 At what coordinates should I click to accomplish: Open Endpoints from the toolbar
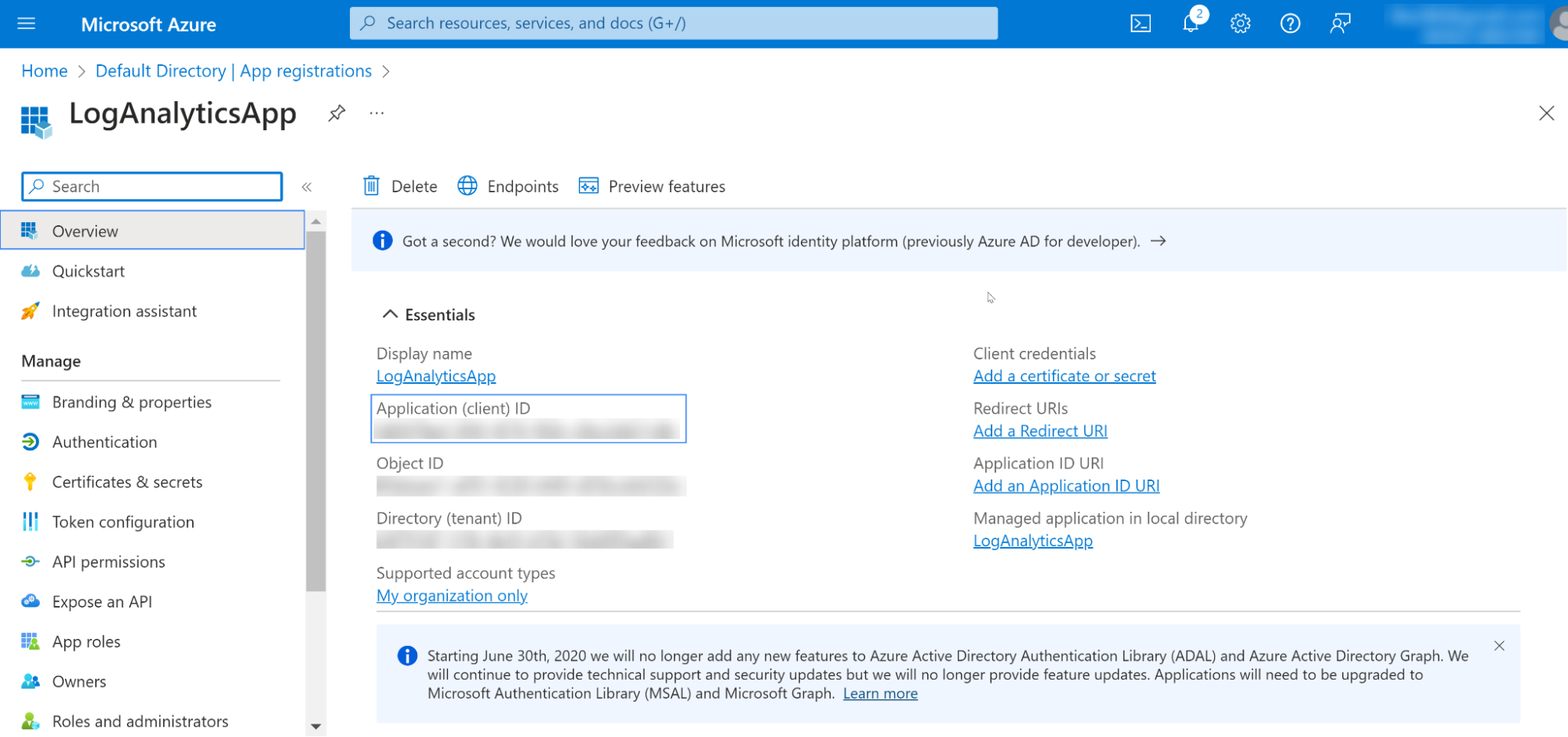point(508,186)
